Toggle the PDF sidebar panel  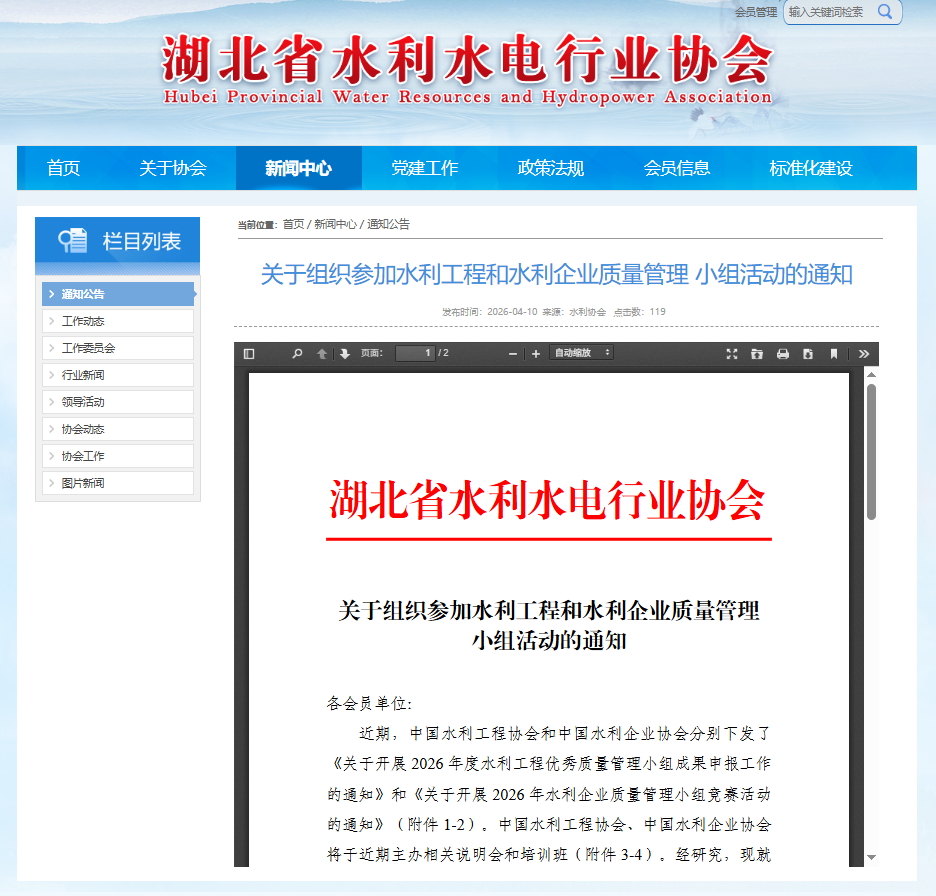[250, 353]
